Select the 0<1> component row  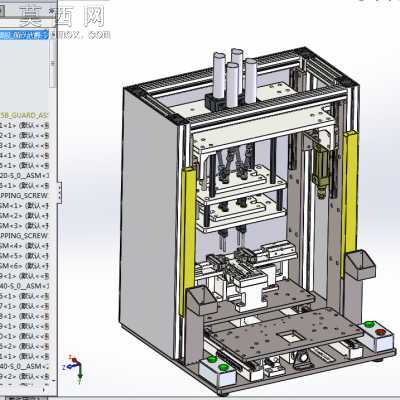pos(24,336)
